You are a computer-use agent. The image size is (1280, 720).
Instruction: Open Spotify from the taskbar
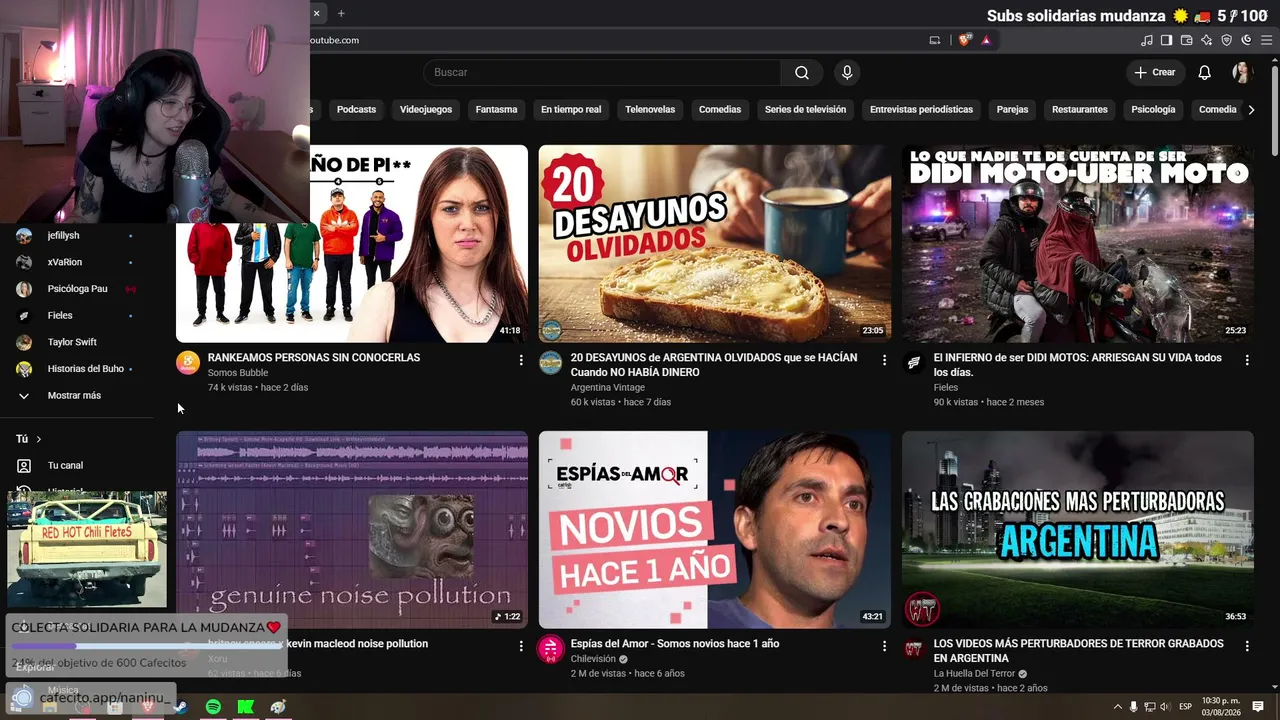click(x=213, y=707)
